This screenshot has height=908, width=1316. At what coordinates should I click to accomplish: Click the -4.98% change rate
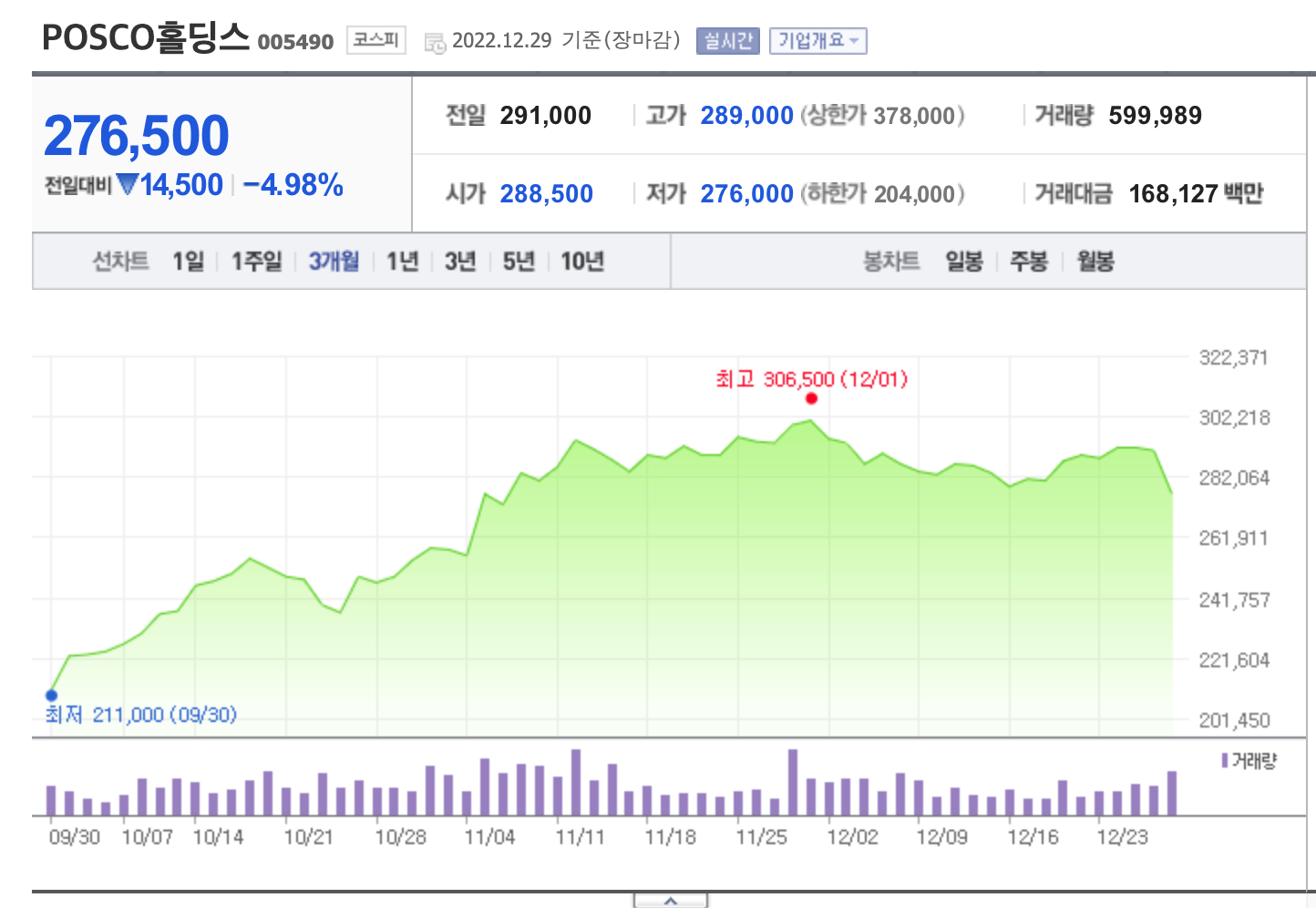pos(293,185)
